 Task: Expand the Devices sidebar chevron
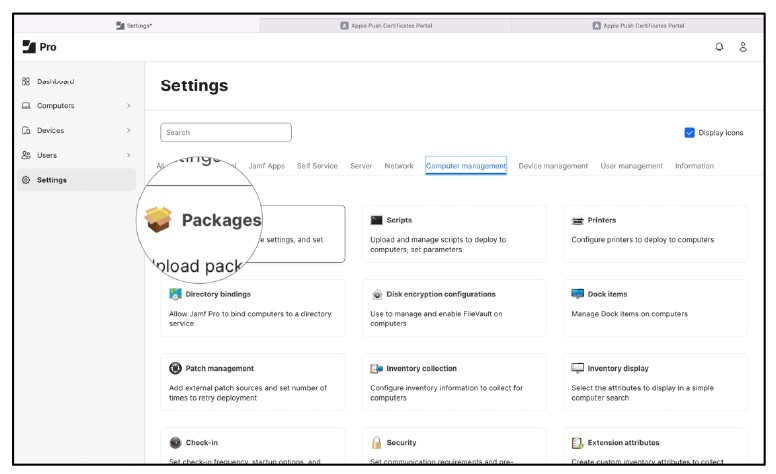click(x=128, y=130)
